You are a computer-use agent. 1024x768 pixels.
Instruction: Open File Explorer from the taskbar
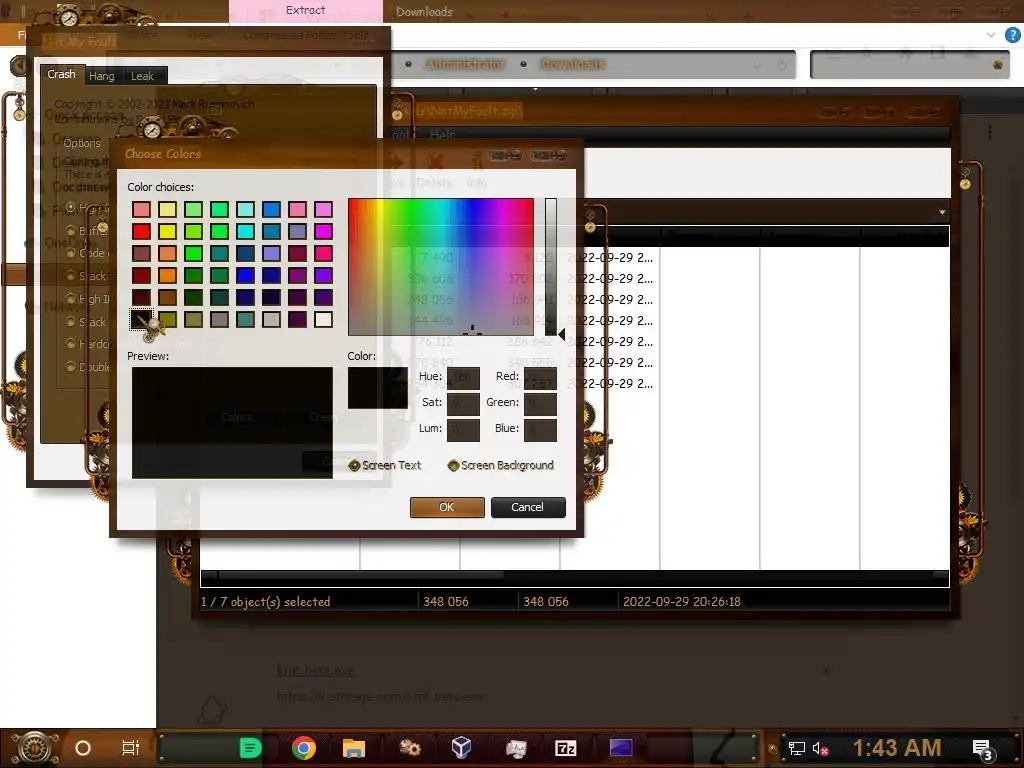click(x=353, y=748)
